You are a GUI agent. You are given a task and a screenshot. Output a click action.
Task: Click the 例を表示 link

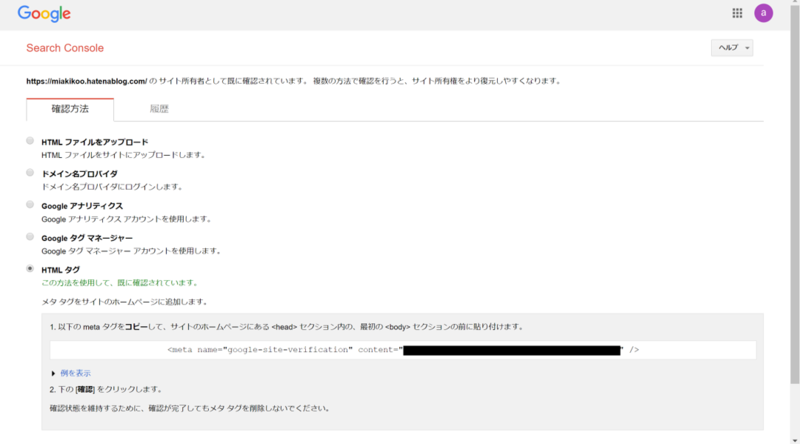[x=76, y=373]
